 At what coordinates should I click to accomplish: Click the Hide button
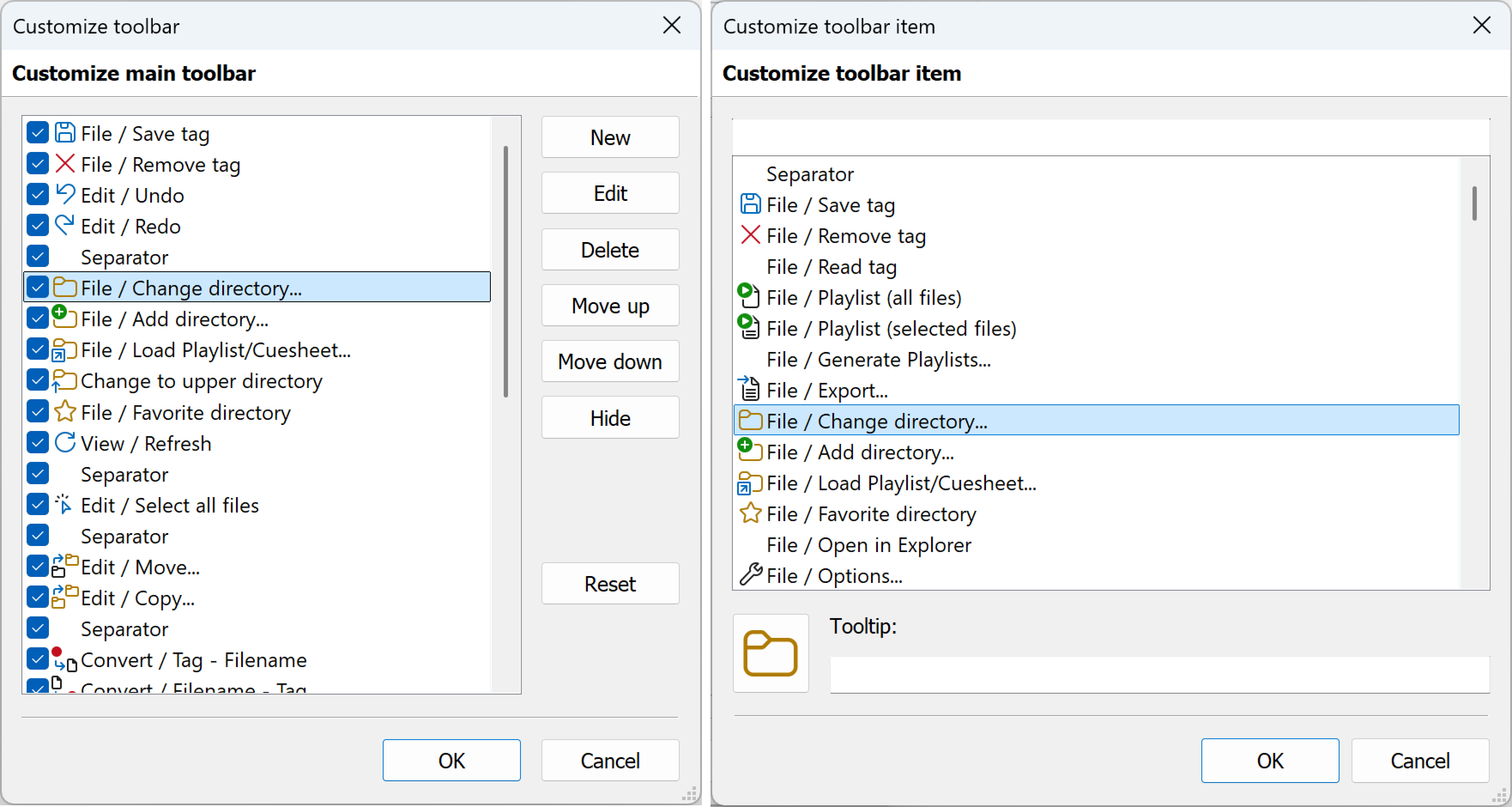pyautogui.click(x=610, y=418)
